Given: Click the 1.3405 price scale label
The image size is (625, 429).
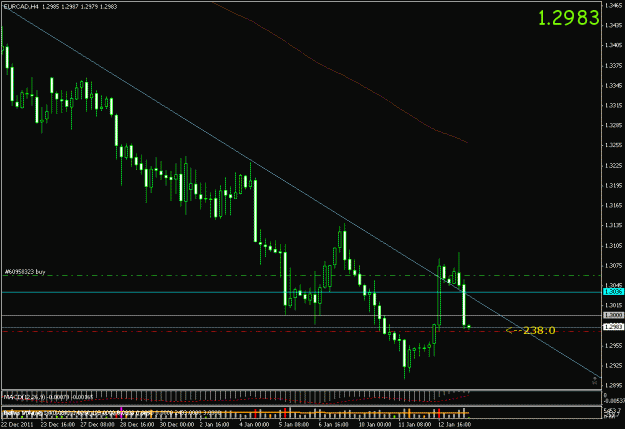Looking at the screenshot, I should click(x=613, y=45).
